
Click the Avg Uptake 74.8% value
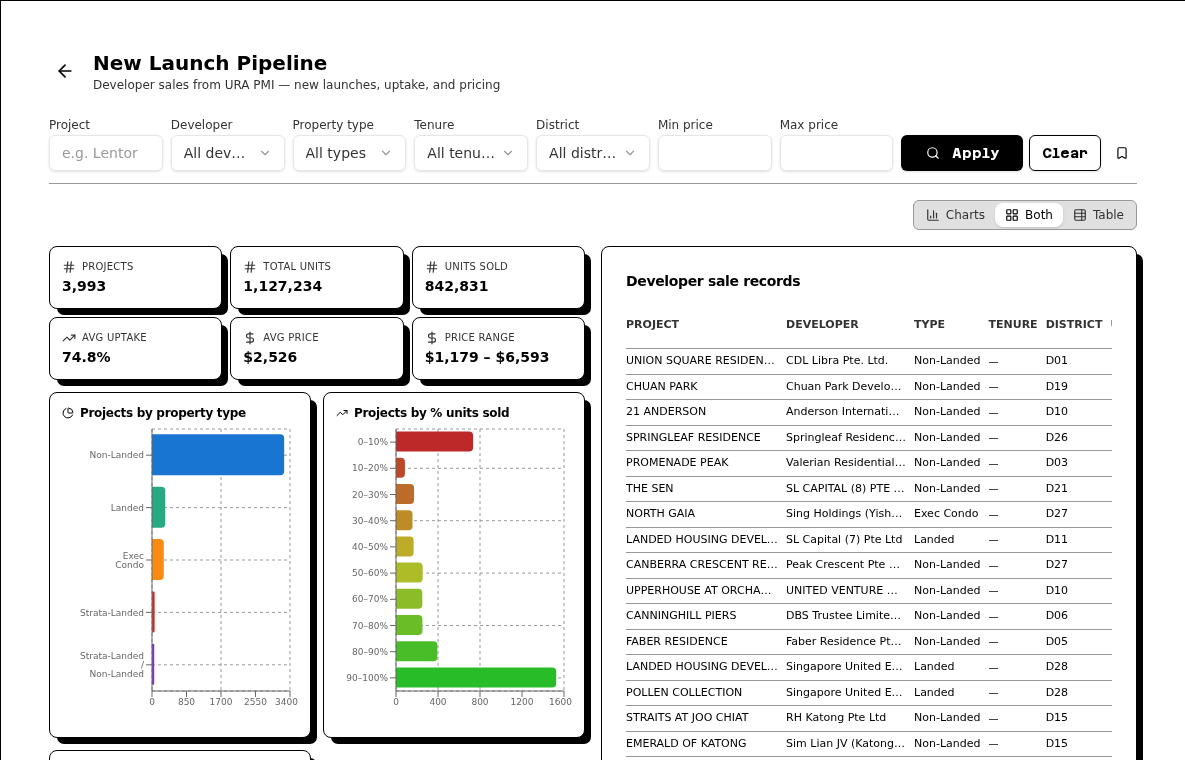point(86,357)
